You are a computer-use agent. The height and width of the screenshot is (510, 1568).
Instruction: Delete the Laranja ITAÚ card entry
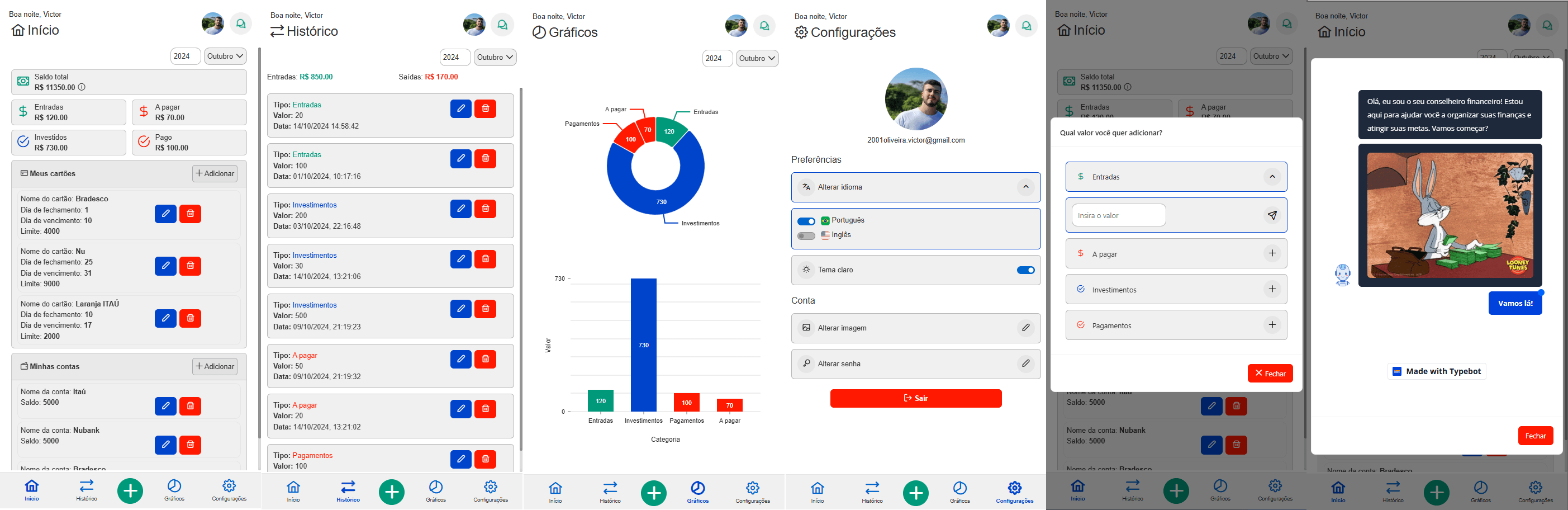tap(190, 319)
